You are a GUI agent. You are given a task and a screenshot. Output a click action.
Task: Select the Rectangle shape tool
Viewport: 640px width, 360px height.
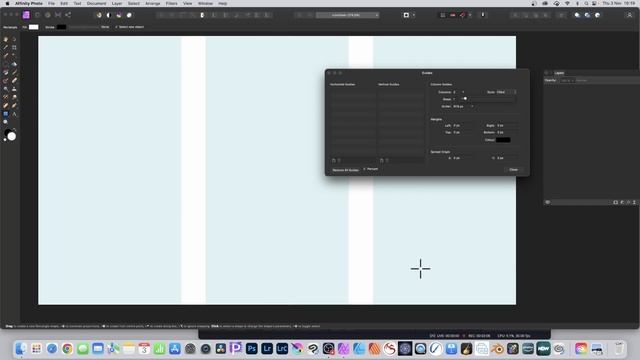pyautogui.click(x=6, y=114)
